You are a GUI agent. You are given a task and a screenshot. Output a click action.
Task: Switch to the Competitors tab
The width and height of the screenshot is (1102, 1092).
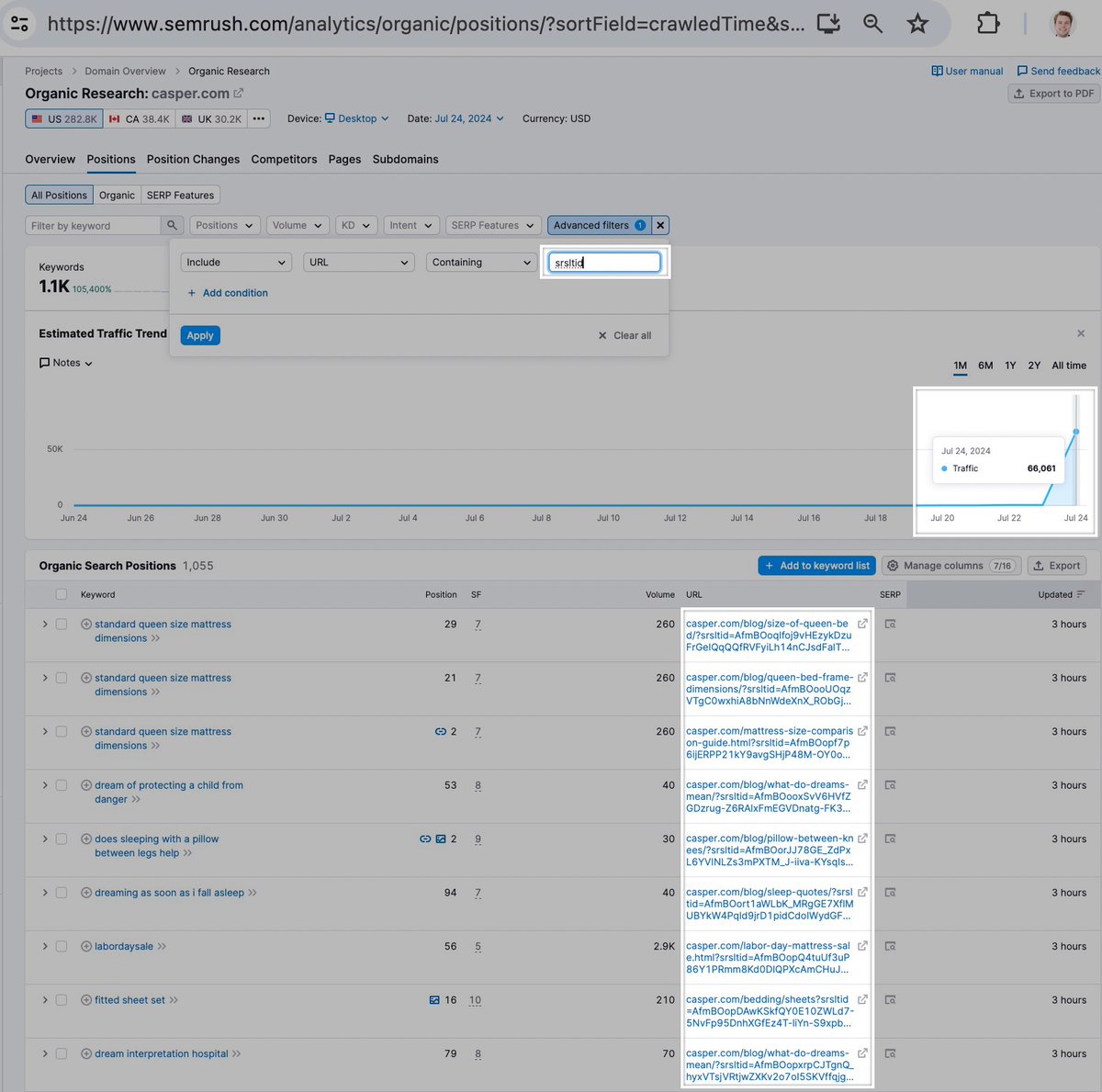click(284, 159)
